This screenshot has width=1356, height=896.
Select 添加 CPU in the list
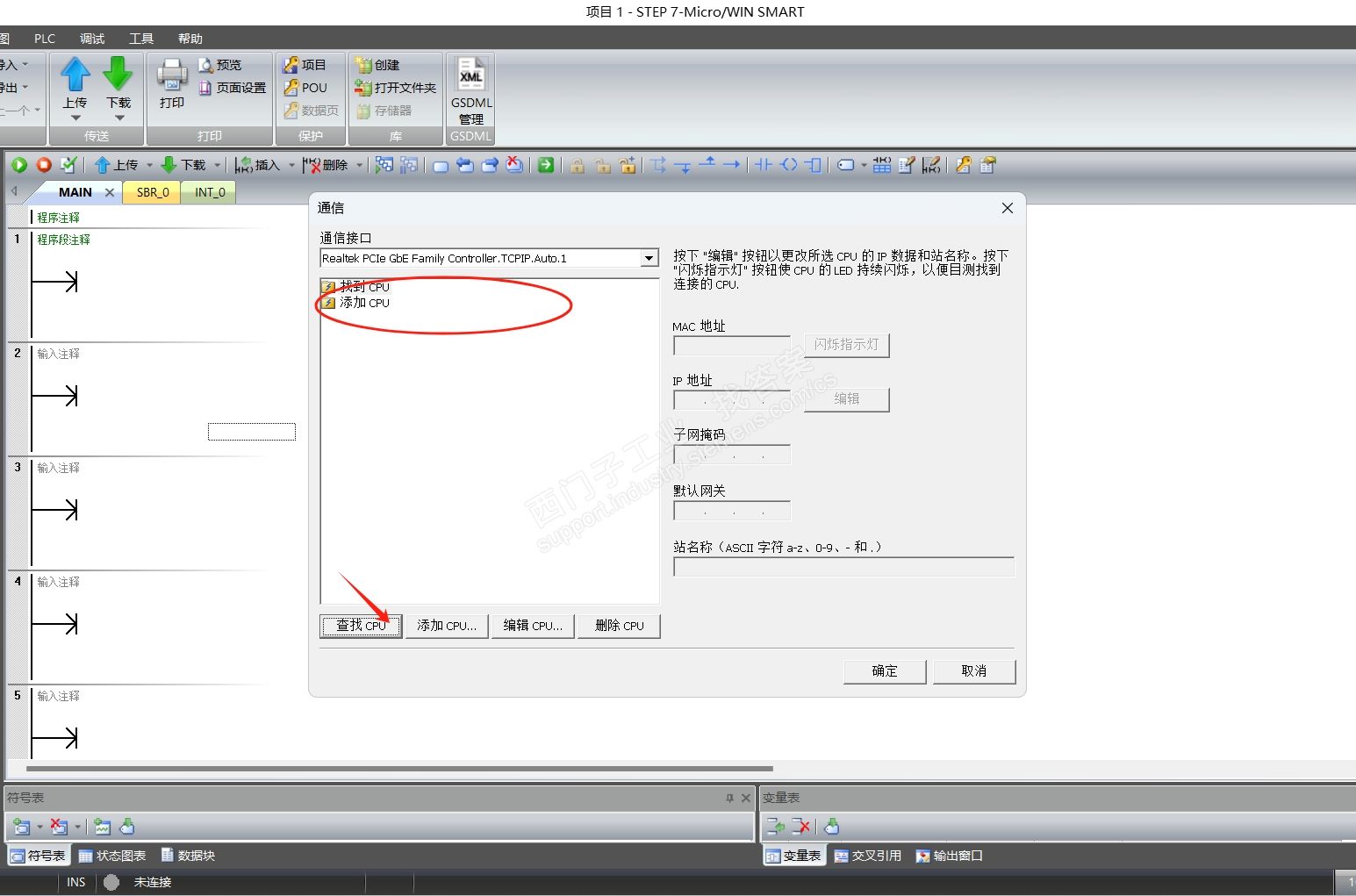tap(355, 303)
